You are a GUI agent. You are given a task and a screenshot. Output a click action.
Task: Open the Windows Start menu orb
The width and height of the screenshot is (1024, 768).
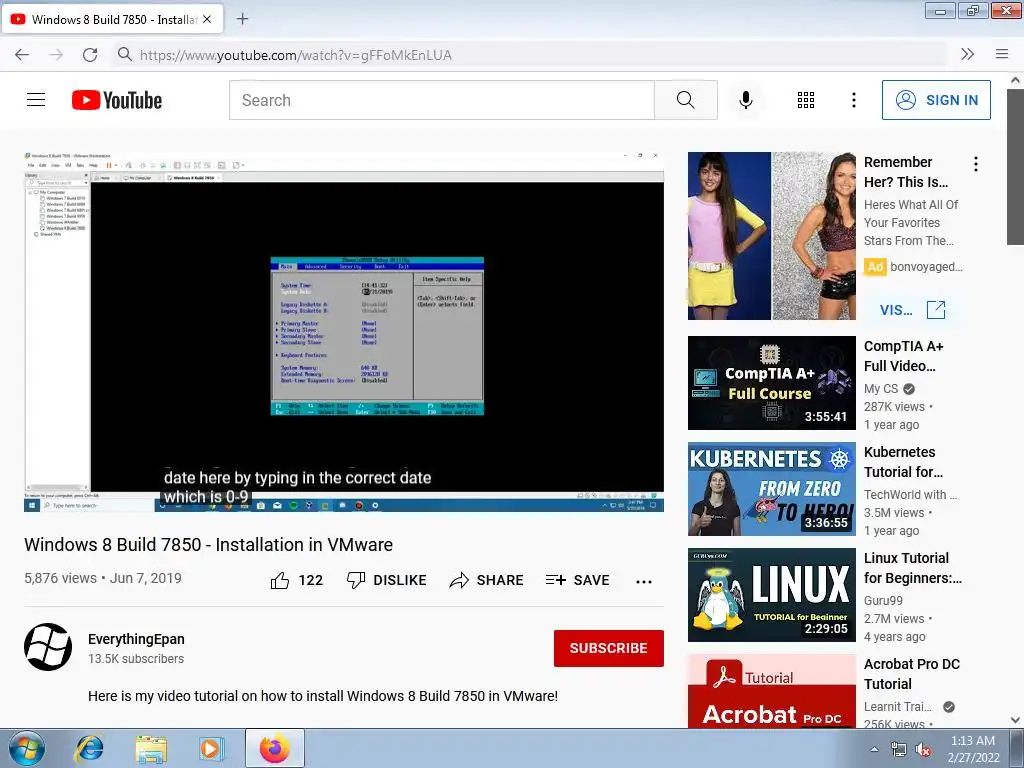(x=27, y=748)
